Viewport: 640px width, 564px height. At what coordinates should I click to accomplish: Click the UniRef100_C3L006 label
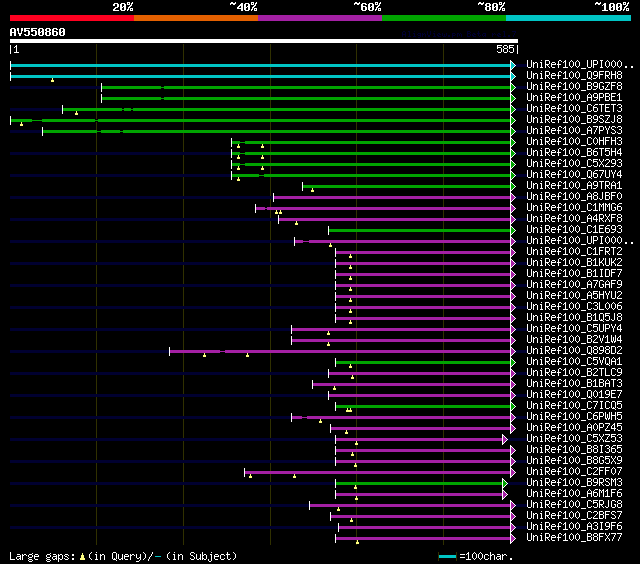pos(574,307)
